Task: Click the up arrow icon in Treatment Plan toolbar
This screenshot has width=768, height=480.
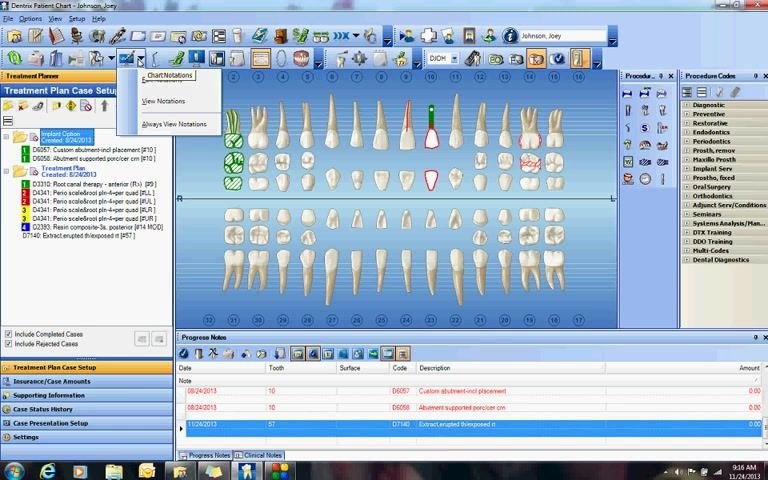Action: click(104, 106)
